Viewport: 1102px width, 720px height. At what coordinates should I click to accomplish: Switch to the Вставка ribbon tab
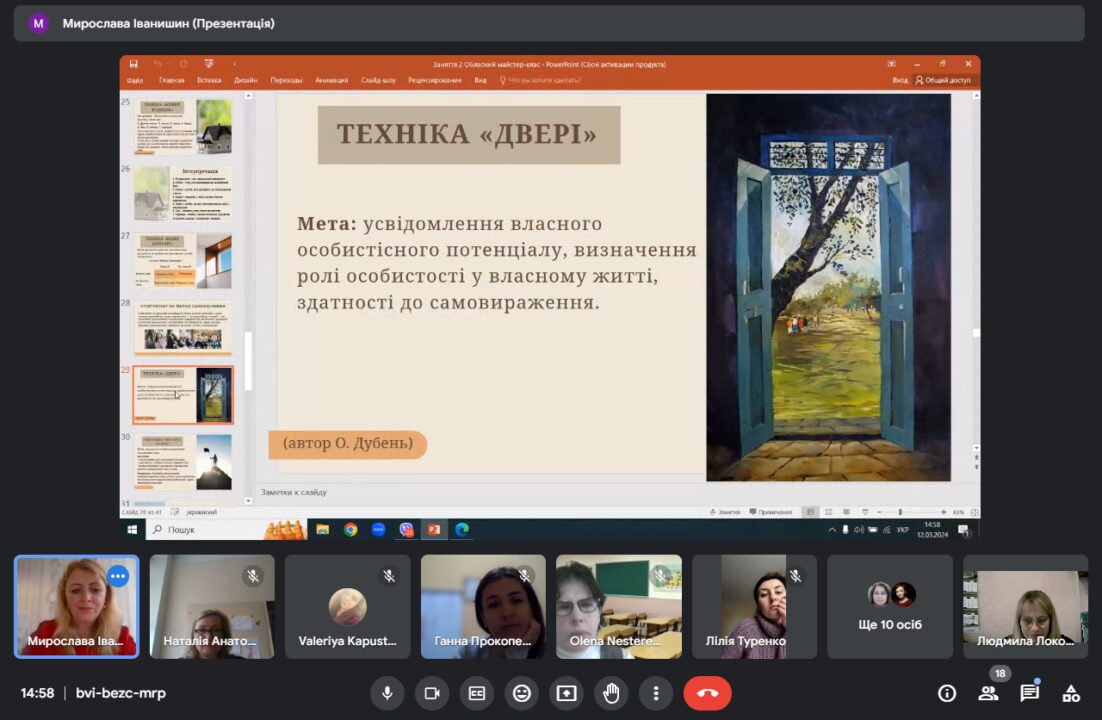point(209,80)
